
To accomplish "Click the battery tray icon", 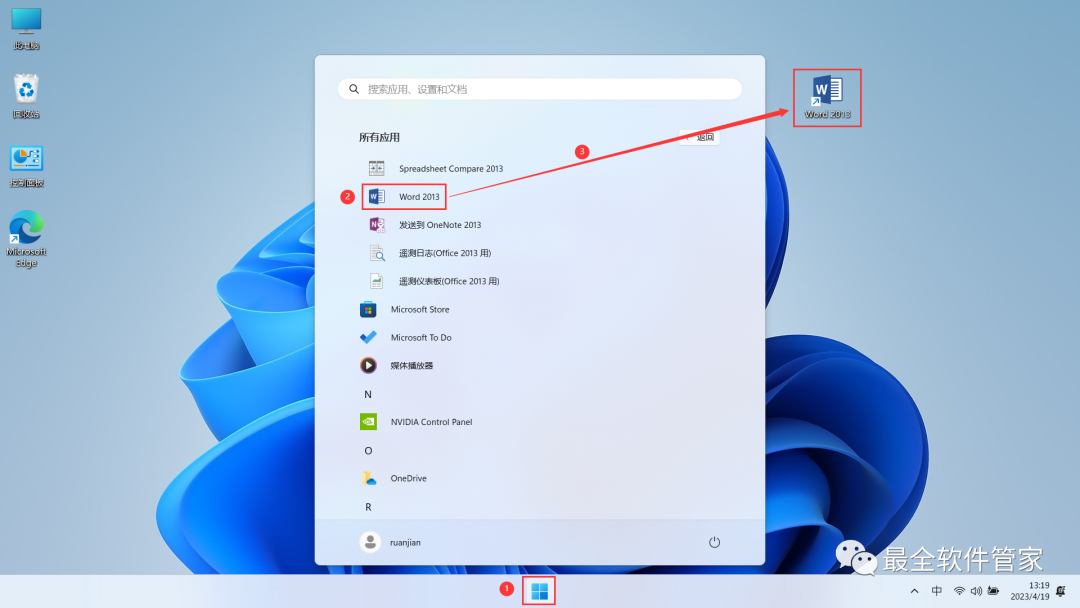I will [993, 591].
